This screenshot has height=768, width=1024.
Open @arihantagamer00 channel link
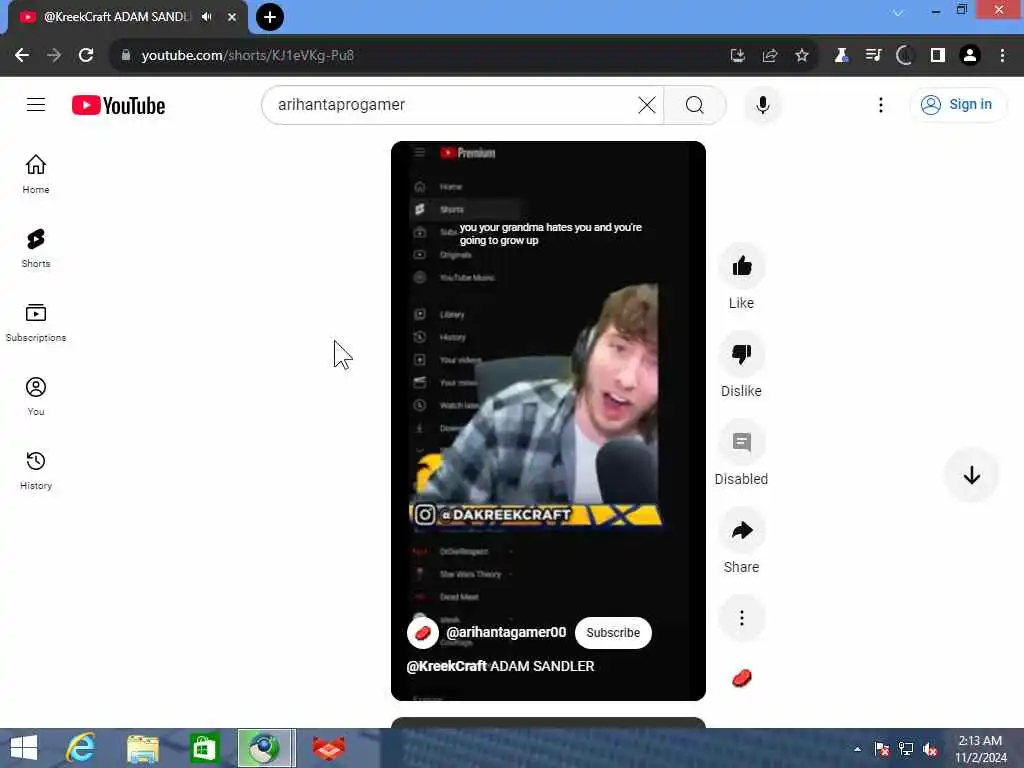point(505,632)
